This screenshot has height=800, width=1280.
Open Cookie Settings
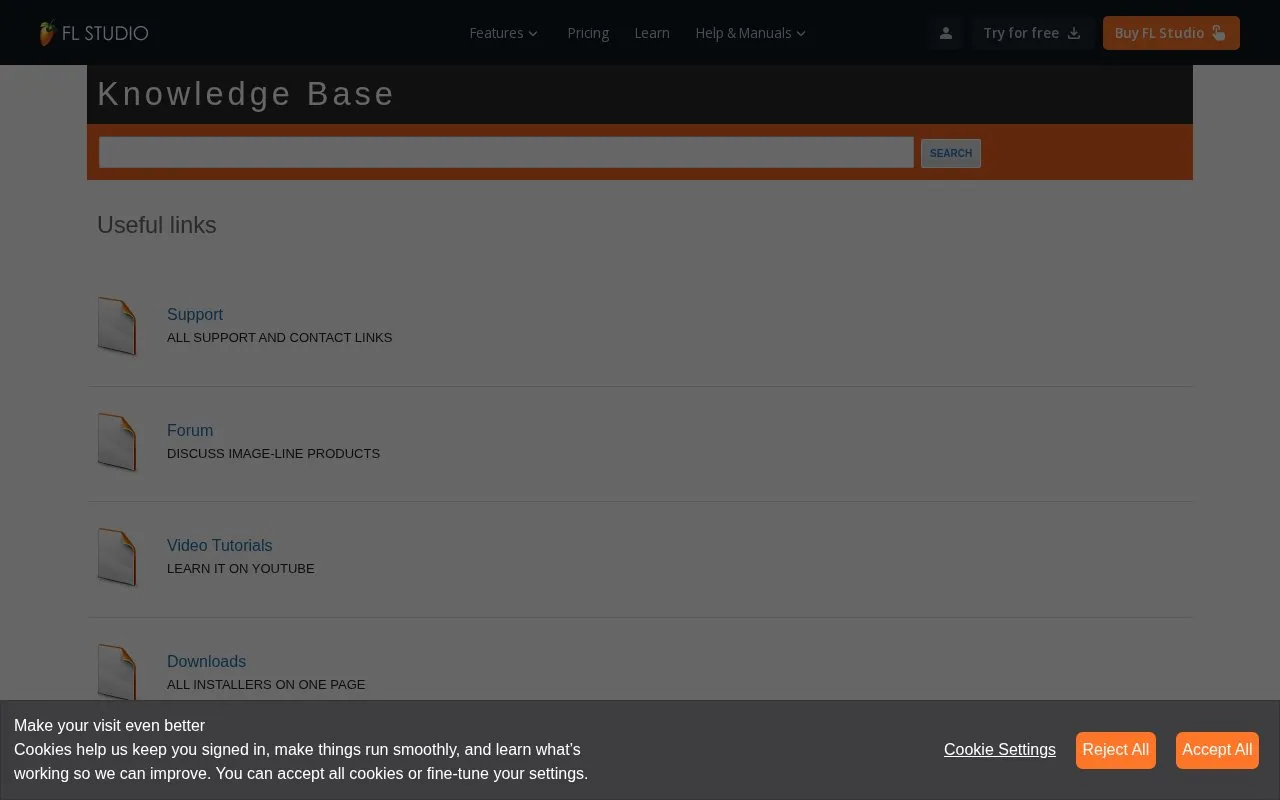point(1000,750)
